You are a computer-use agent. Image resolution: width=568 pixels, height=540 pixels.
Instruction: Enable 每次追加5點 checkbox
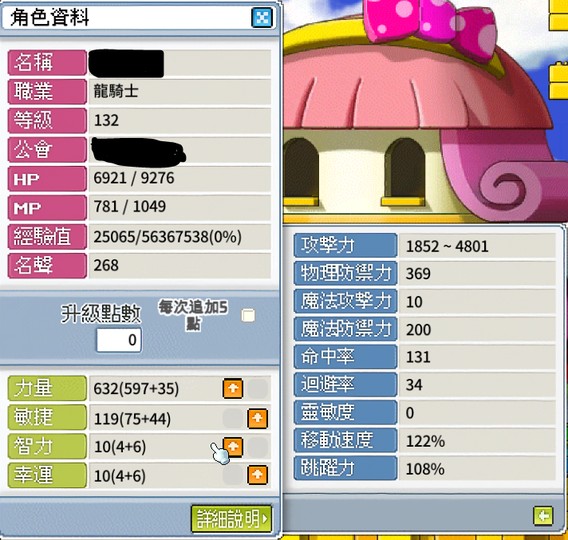tap(248, 315)
